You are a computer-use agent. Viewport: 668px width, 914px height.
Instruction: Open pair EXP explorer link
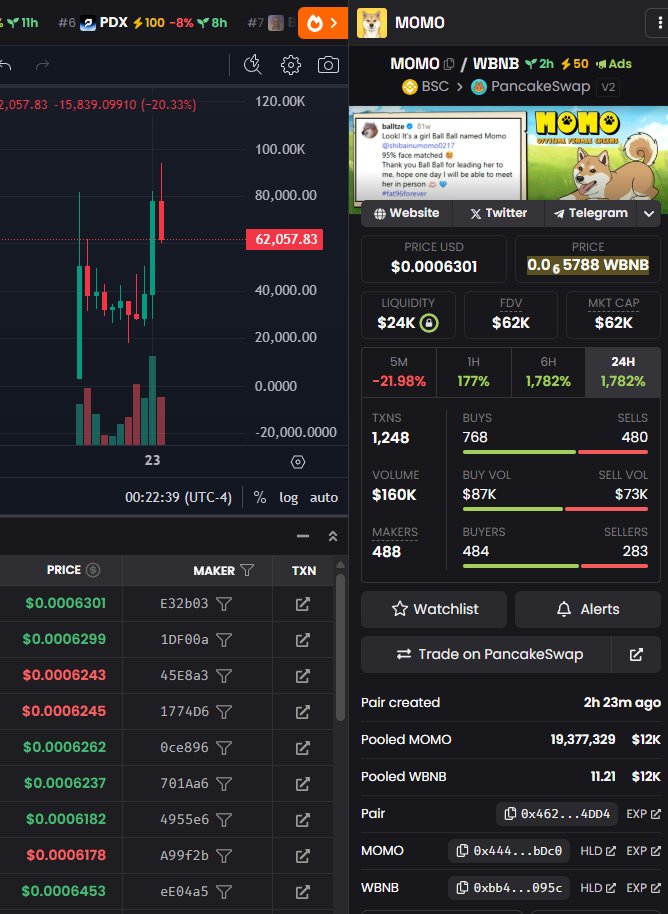pos(644,814)
